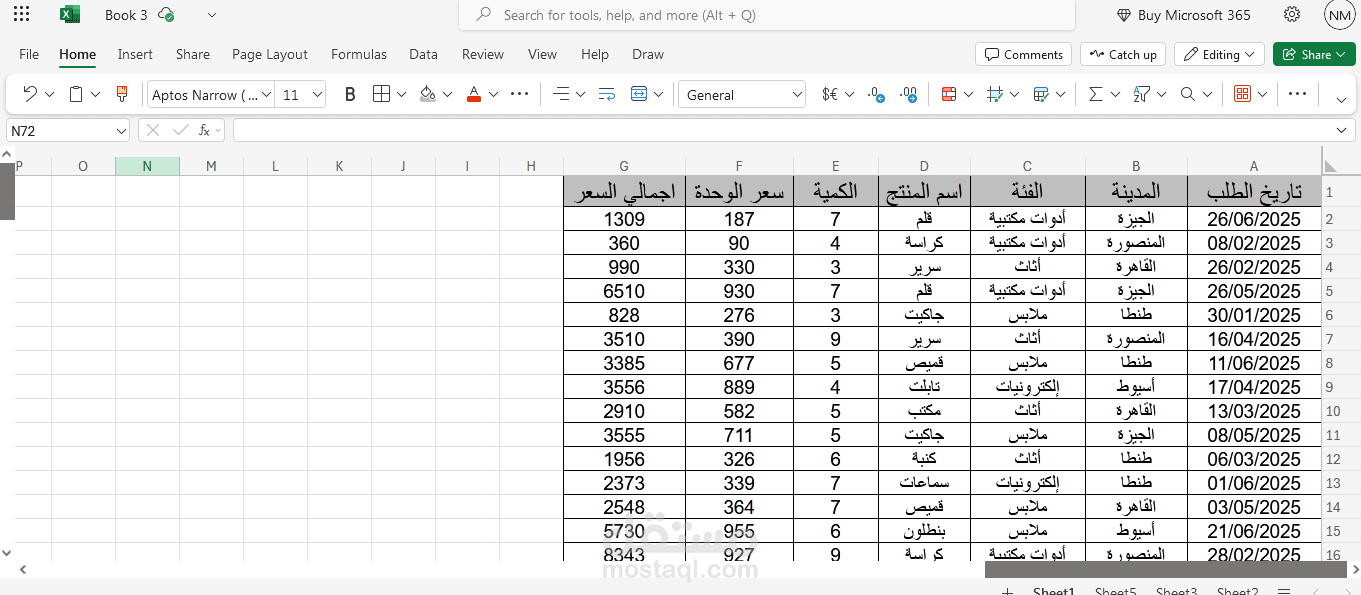The width and height of the screenshot is (1361, 595).
Task: Select cell containing 6510
Action: [624, 291]
